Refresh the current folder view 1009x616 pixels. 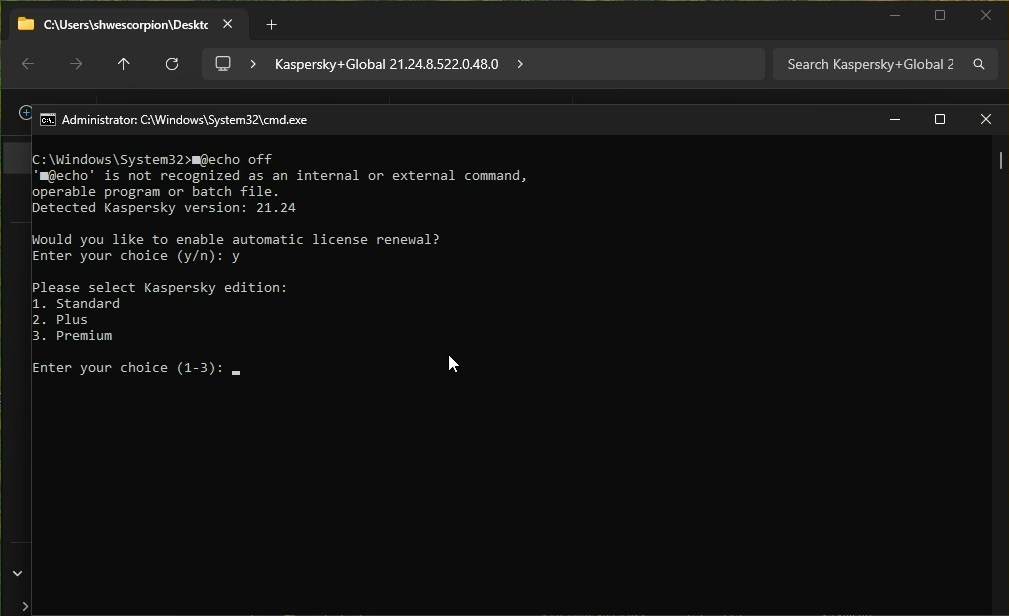pos(172,64)
